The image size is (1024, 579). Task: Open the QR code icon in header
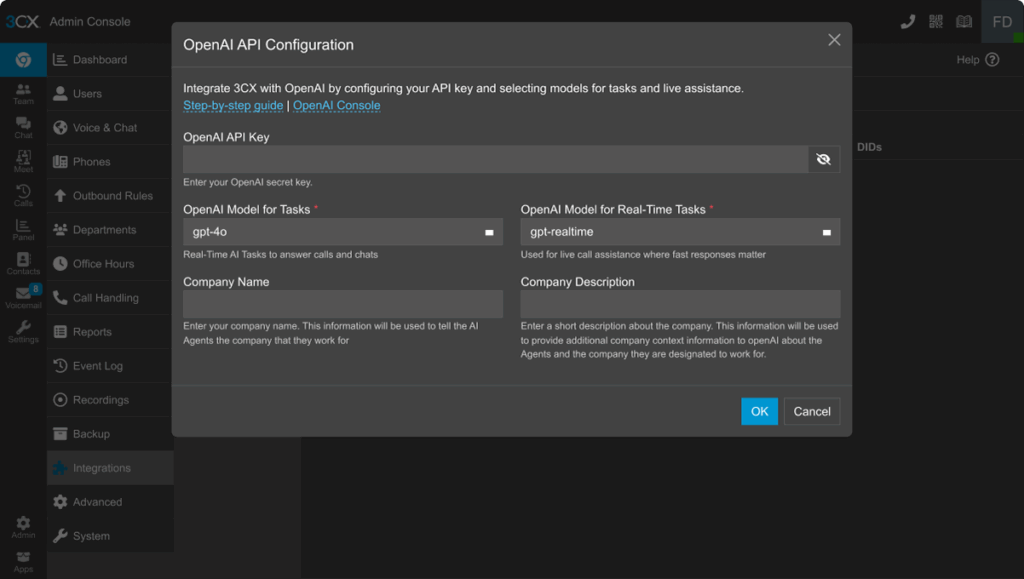(x=936, y=21)
